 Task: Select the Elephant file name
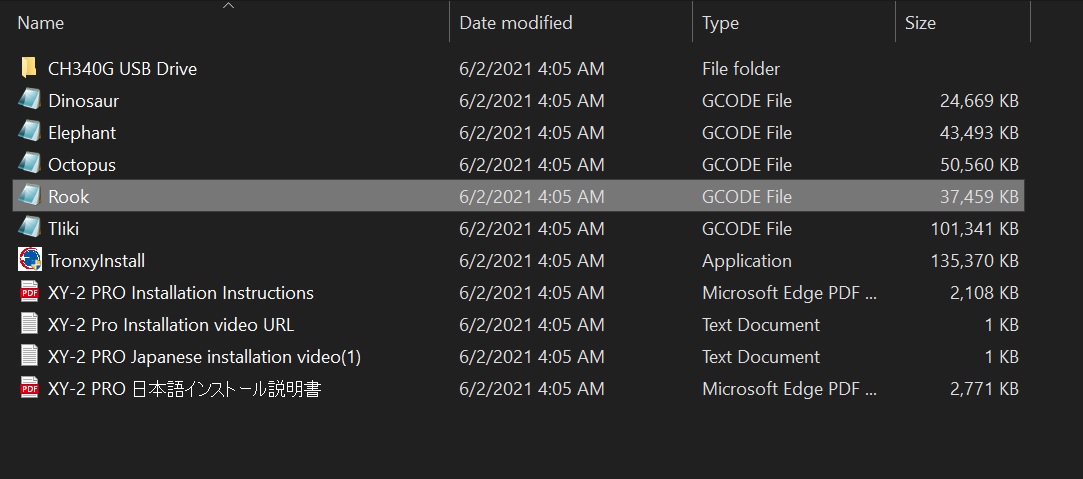82,133
